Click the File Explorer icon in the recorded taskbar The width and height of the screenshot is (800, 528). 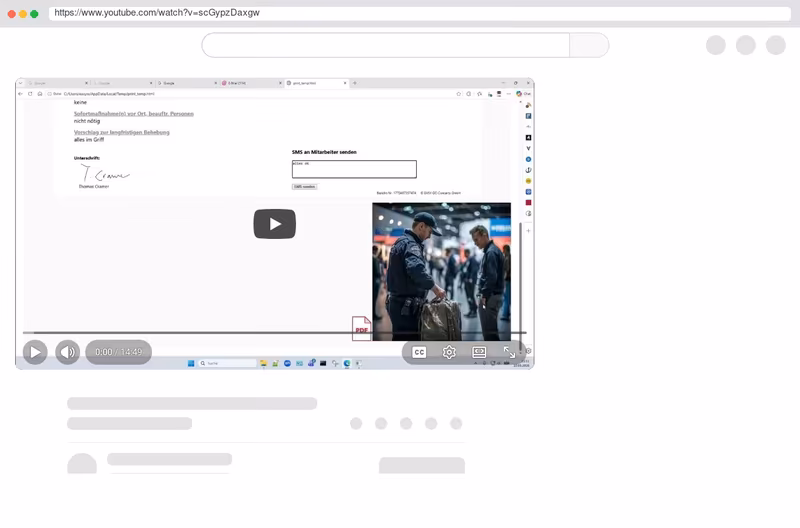[263, 363]
